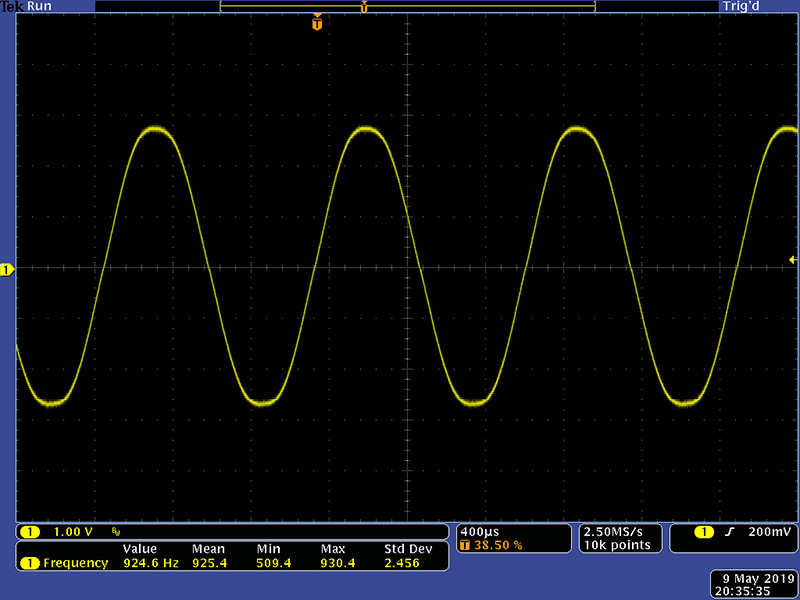
Task: Click the orange T icon beside 38.50 %
Action: [465, 545]
